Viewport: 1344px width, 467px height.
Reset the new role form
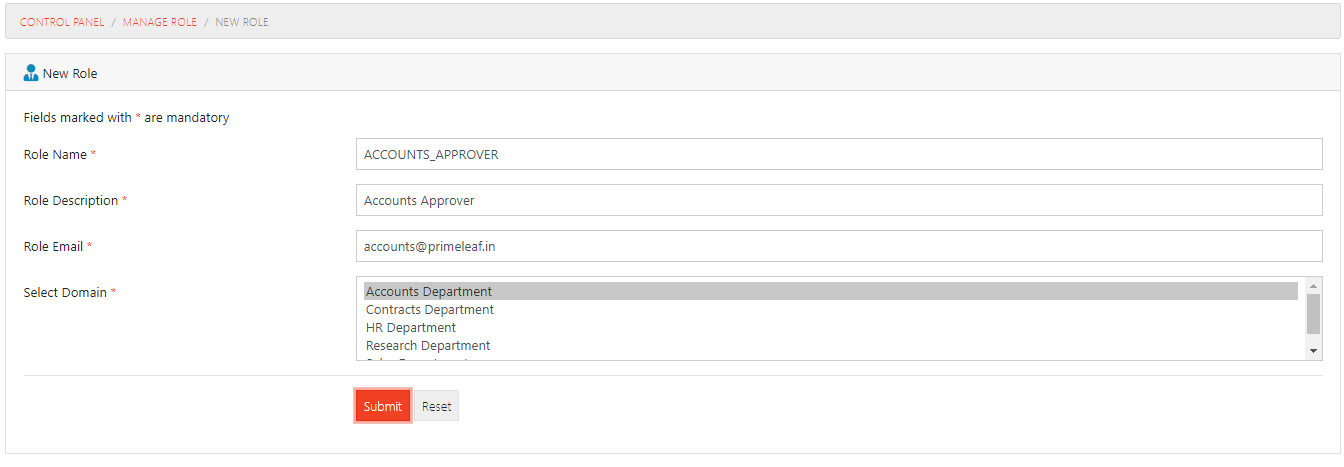click(436, 406)
